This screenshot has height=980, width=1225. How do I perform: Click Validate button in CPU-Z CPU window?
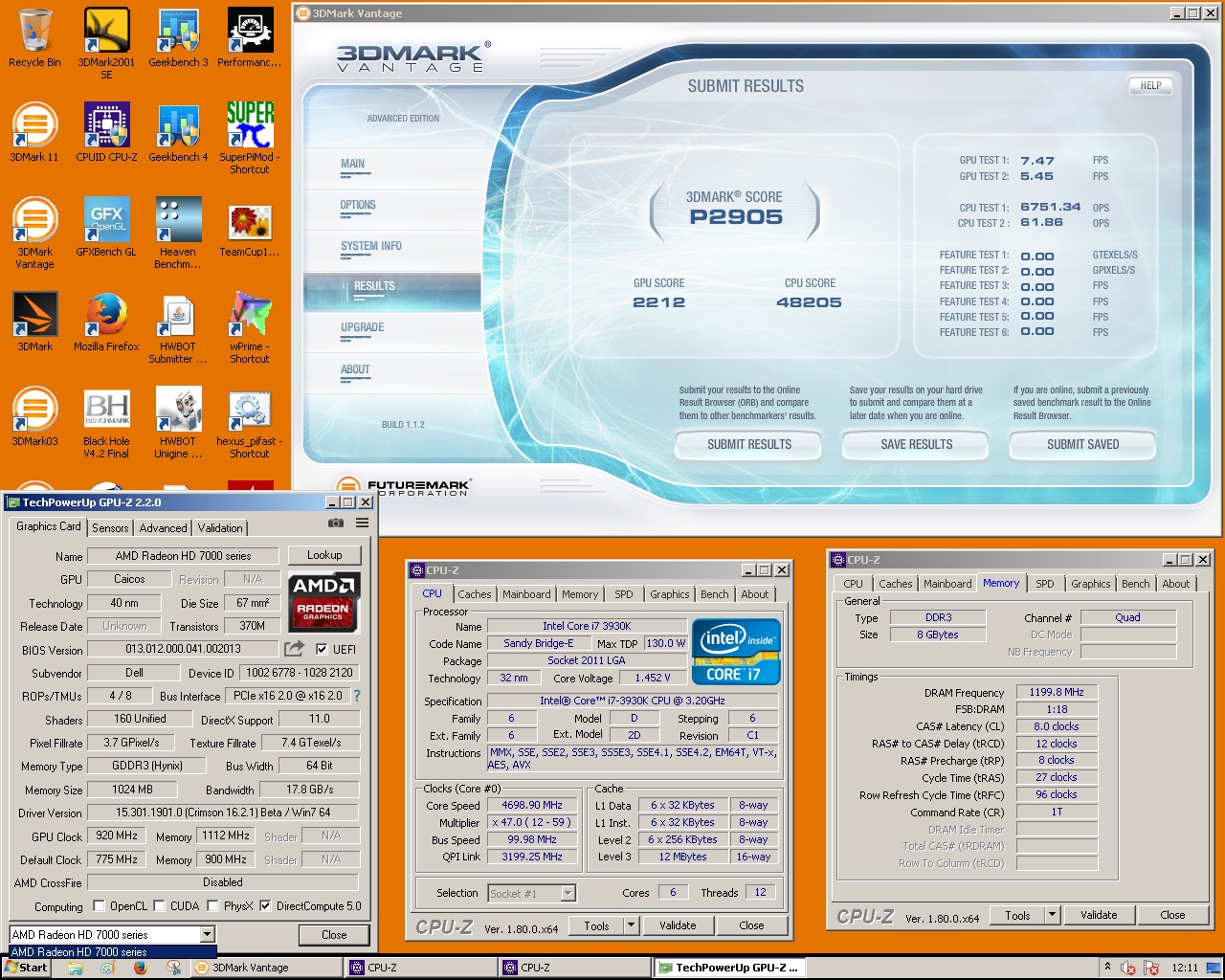tap(678, 925)
